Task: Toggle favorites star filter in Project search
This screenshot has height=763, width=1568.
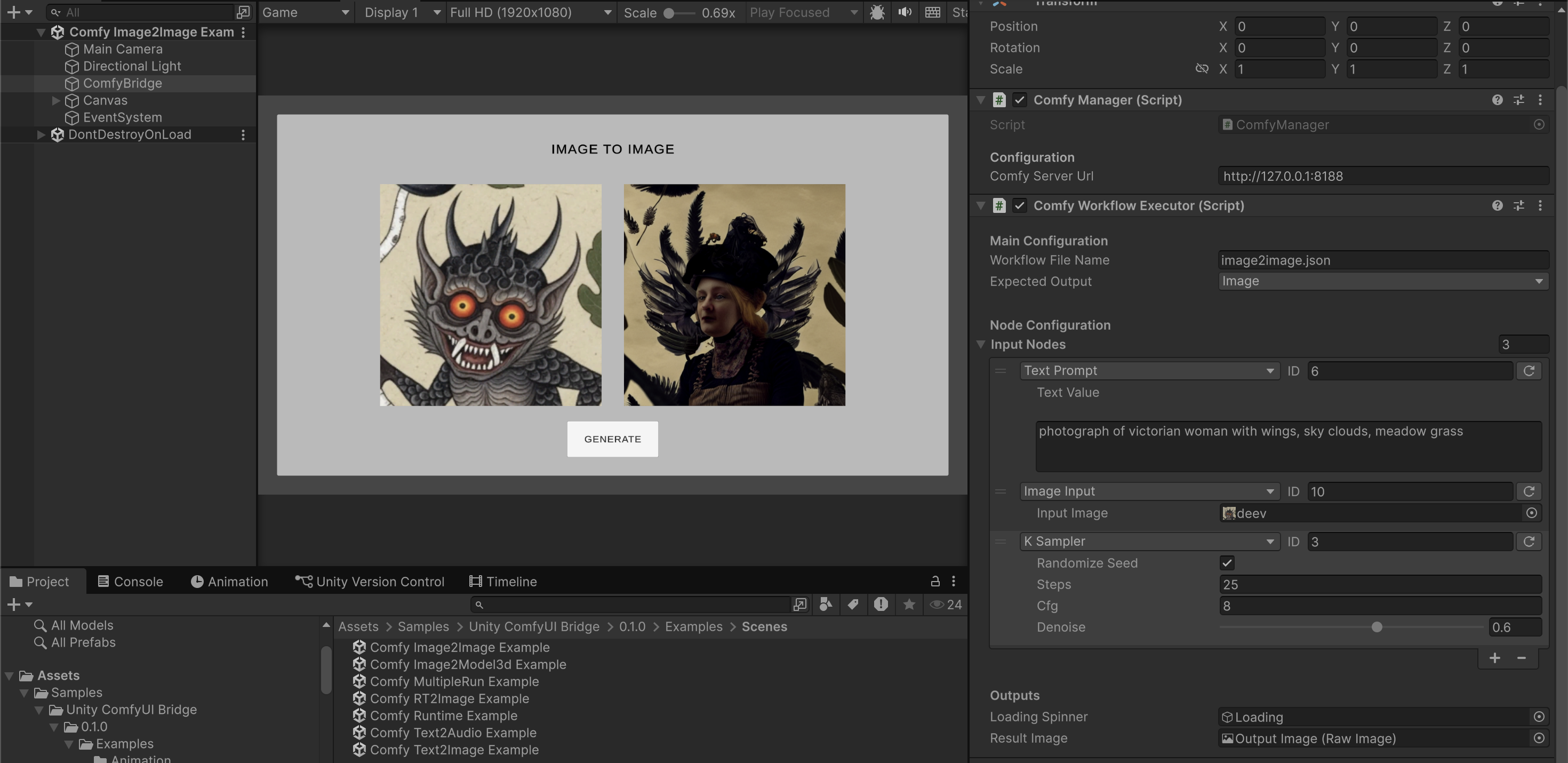Action: [x=909, y=605]
